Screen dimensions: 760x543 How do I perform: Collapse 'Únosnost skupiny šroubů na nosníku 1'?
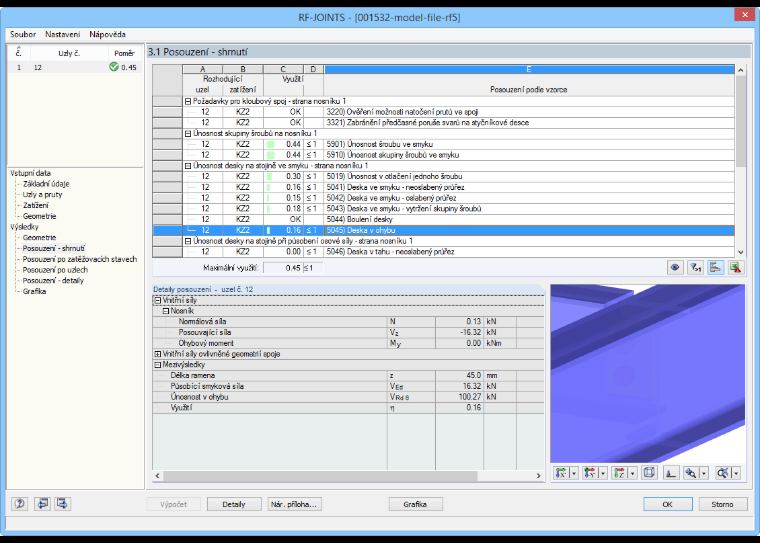[188, 133]
